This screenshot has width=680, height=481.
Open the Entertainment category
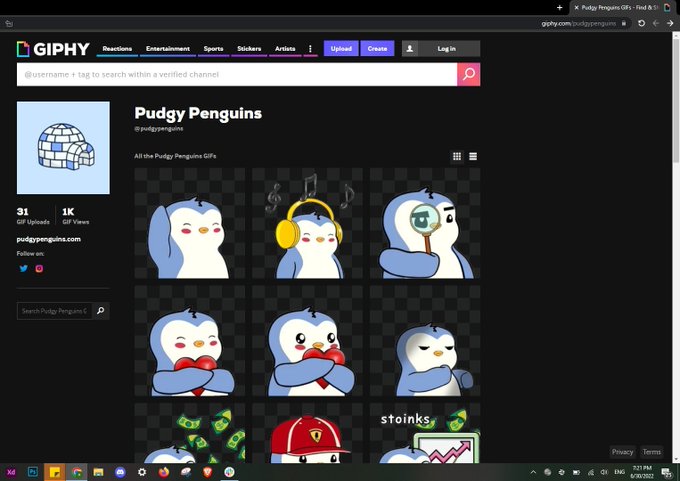click(x=168, y=49)
